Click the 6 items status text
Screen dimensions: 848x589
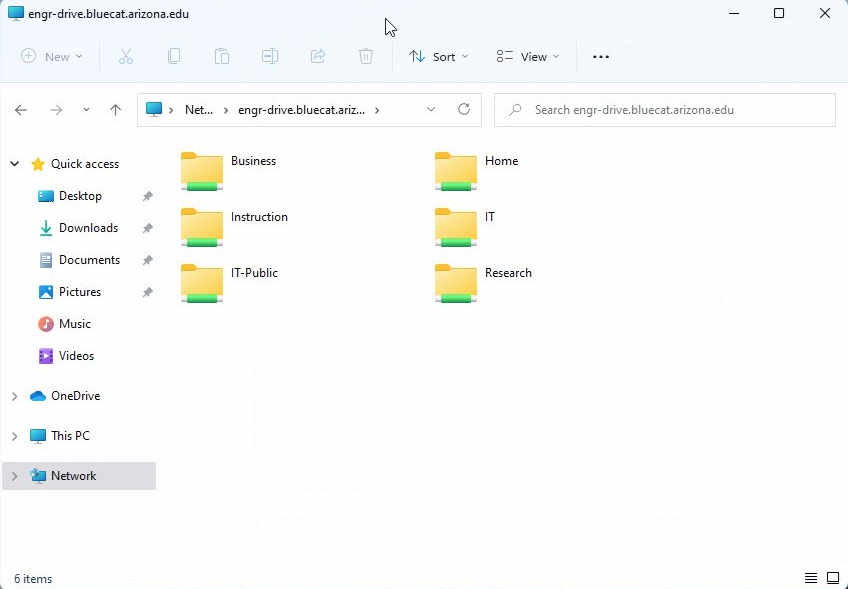[x=33, y=579]
